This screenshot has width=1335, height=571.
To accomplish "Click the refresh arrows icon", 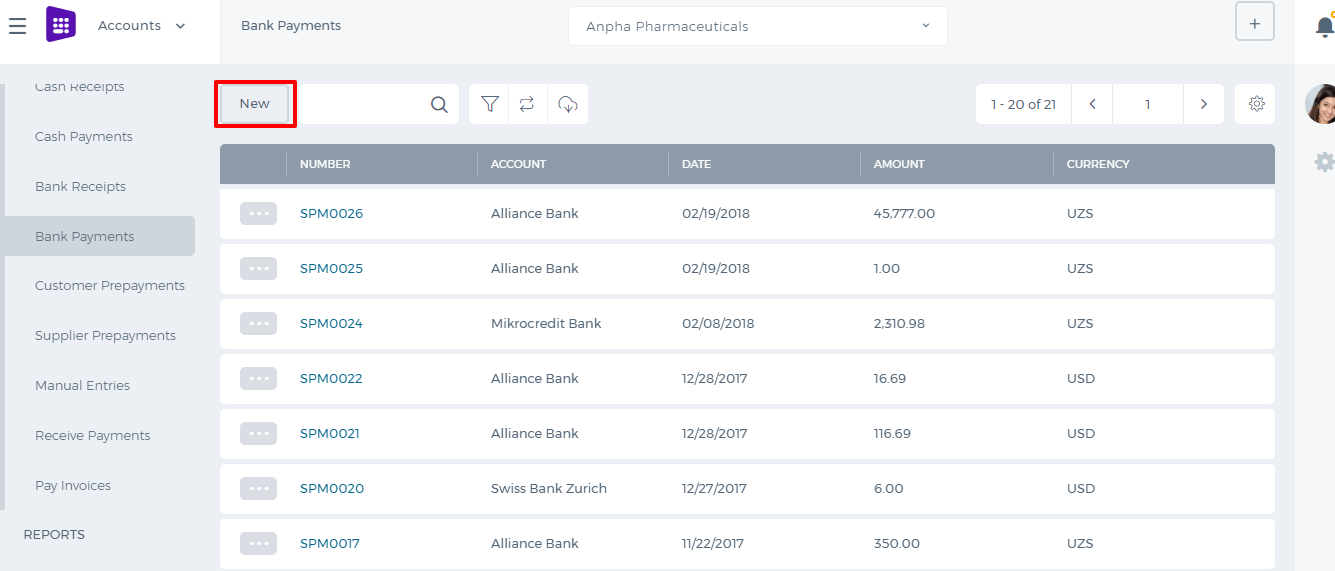I will pos(527,104).
